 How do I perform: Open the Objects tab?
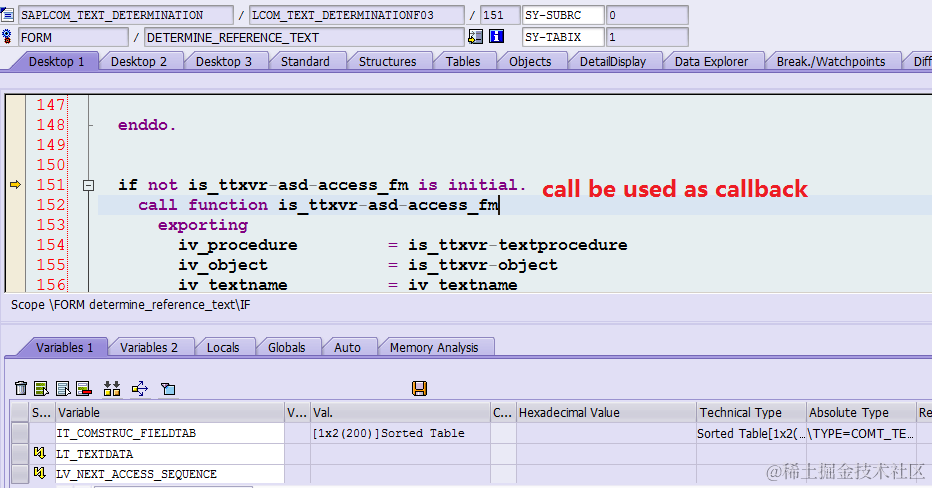coord(530,62)
